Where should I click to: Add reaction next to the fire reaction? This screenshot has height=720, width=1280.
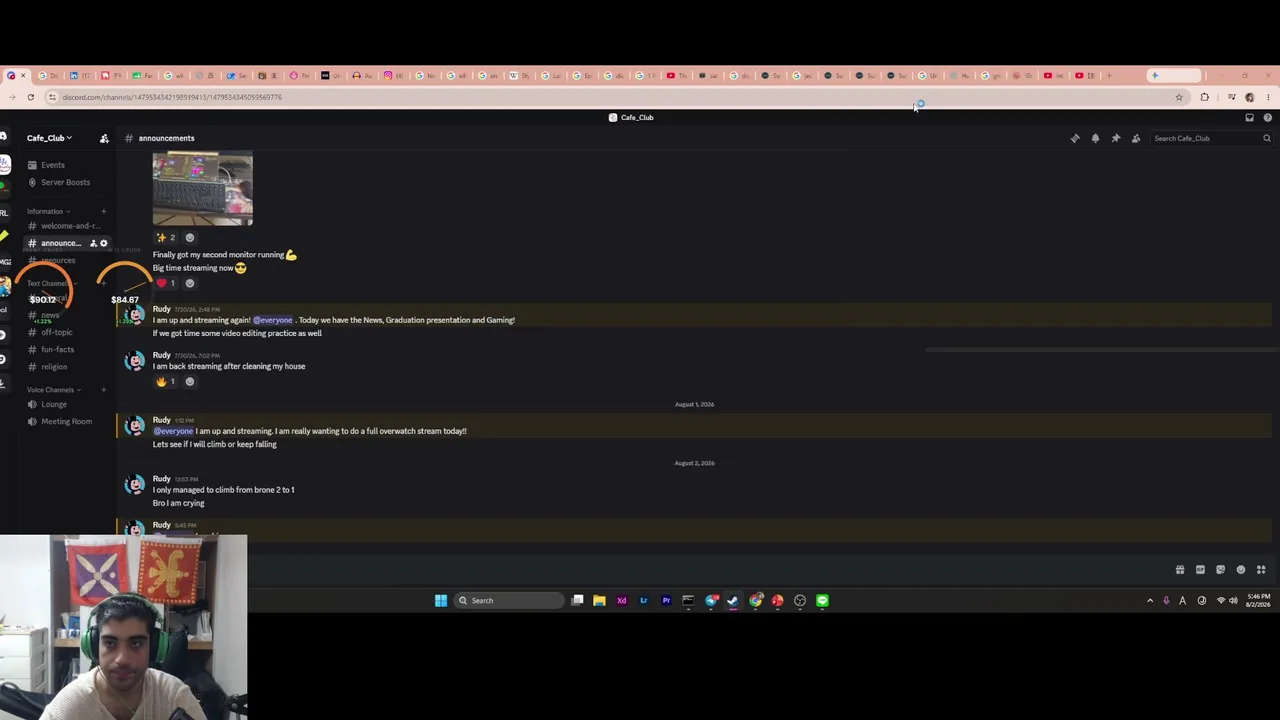click(190, 381)
